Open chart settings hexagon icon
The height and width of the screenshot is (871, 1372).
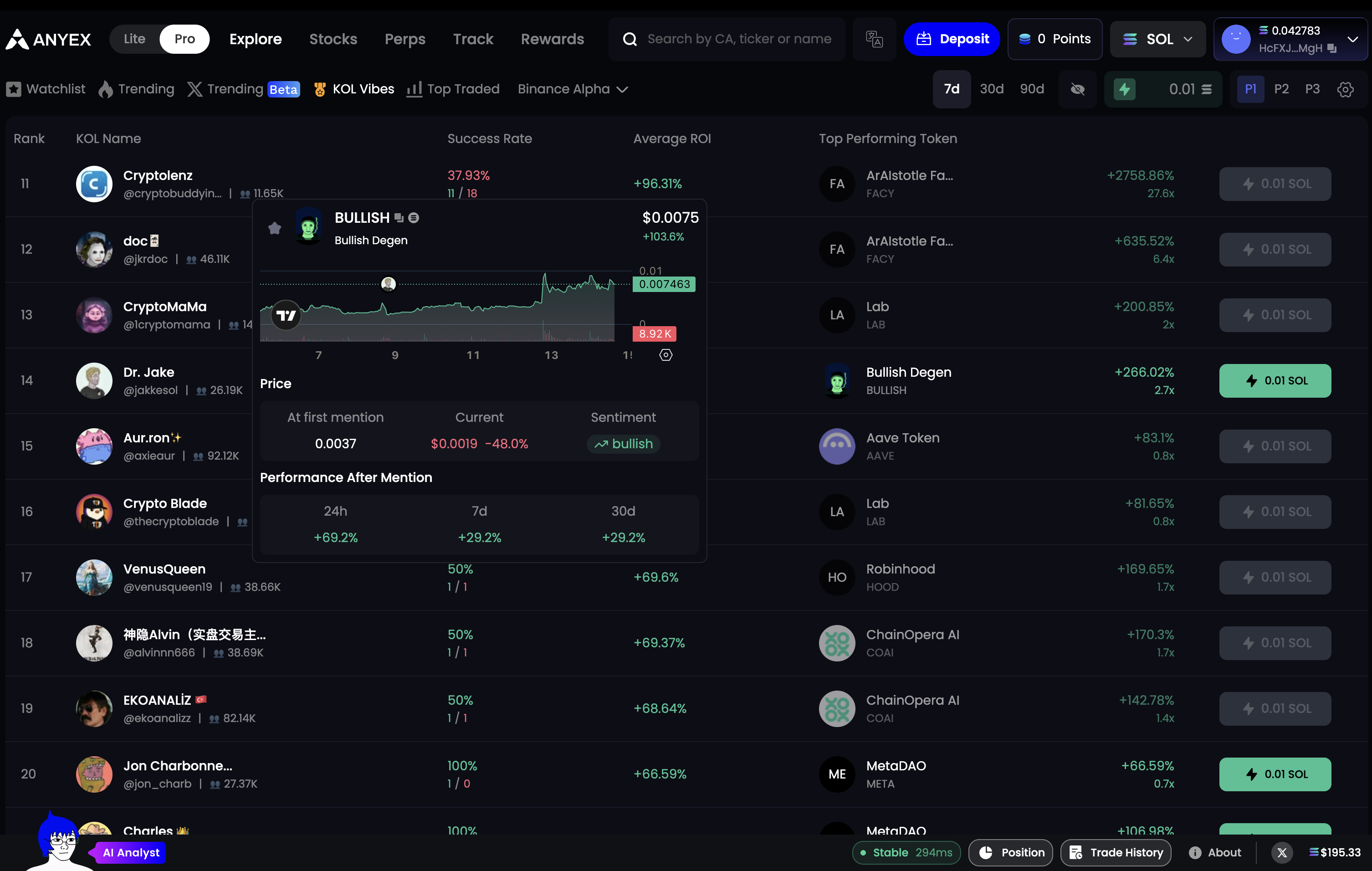[666, 355]
